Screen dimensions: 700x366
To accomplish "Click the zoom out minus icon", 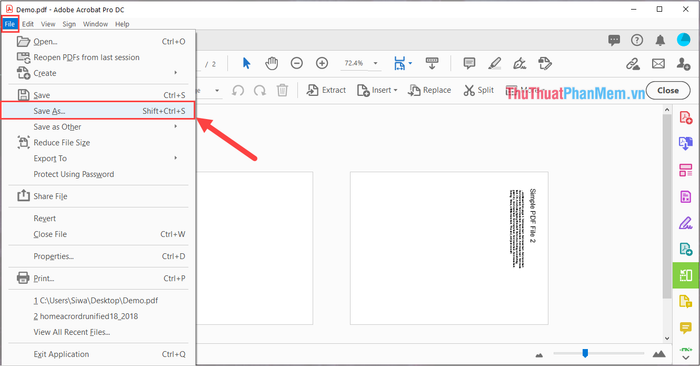I will point(296,63).
